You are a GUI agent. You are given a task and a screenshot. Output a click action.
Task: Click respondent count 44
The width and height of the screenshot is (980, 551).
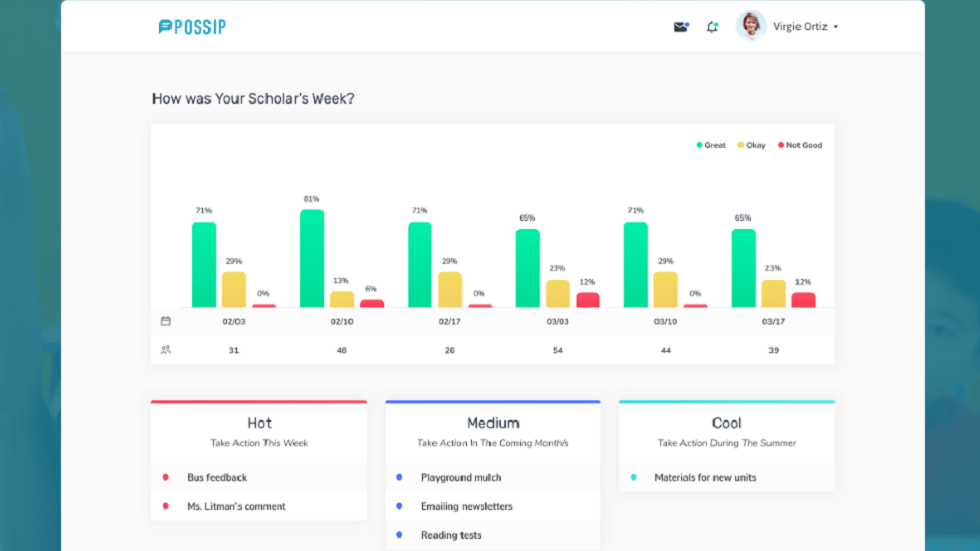point(666,350)
